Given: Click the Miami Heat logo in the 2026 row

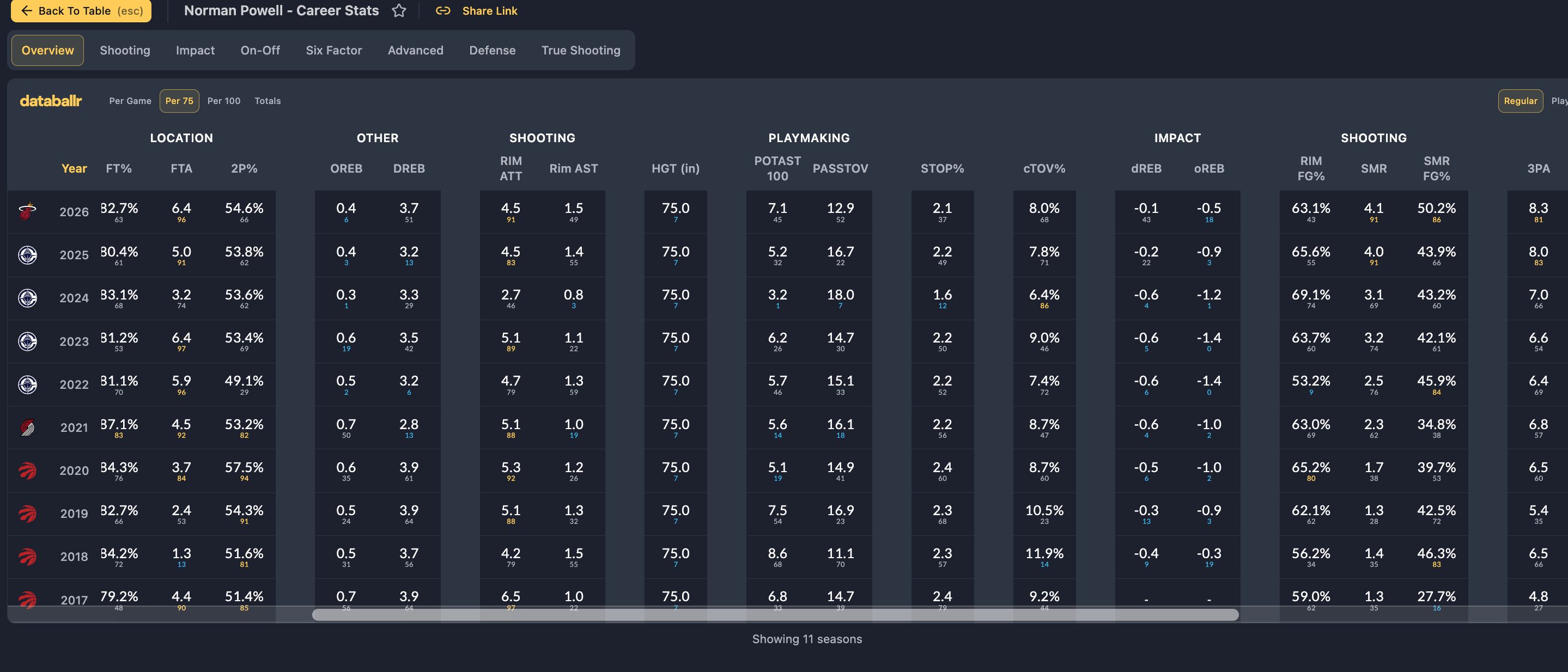Looking at the screenshot, I should (x=27, y=212).
